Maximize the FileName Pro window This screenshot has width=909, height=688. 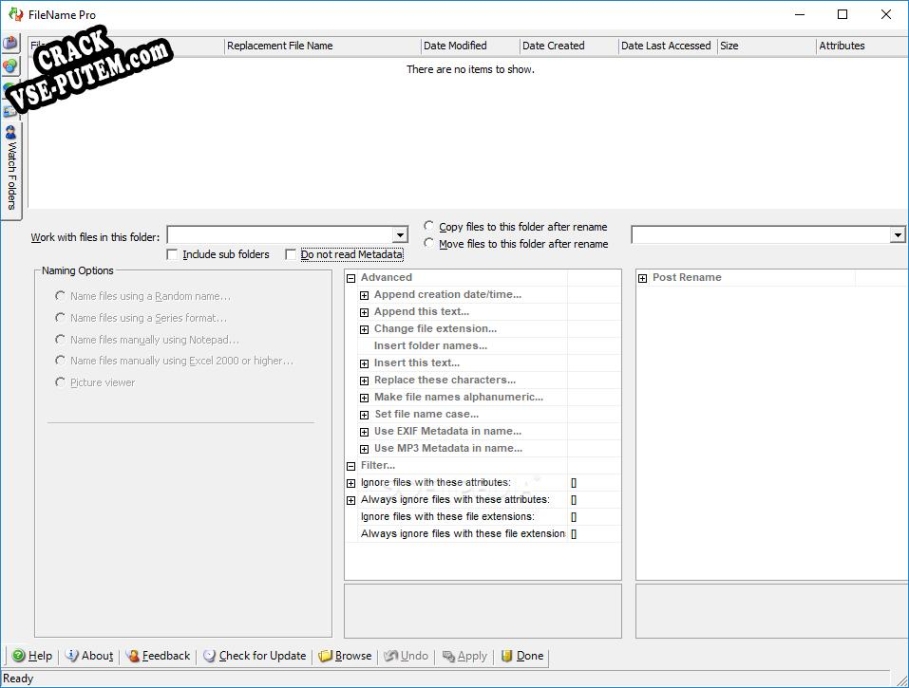[842, 14]
